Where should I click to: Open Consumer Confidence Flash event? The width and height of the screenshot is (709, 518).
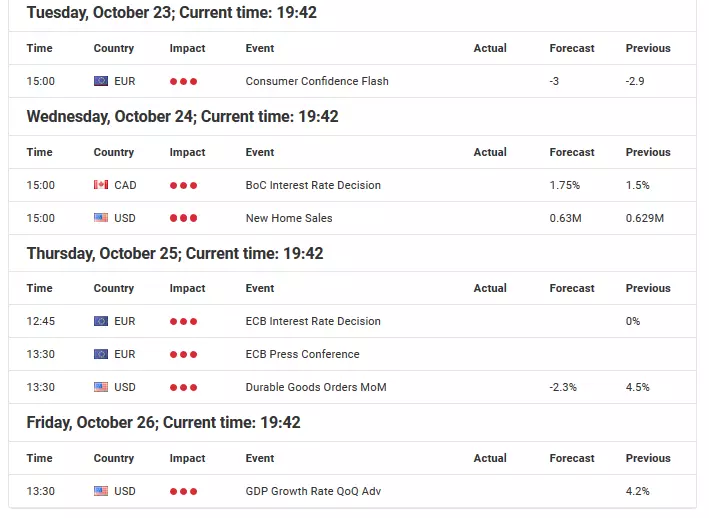click(317, 81)
